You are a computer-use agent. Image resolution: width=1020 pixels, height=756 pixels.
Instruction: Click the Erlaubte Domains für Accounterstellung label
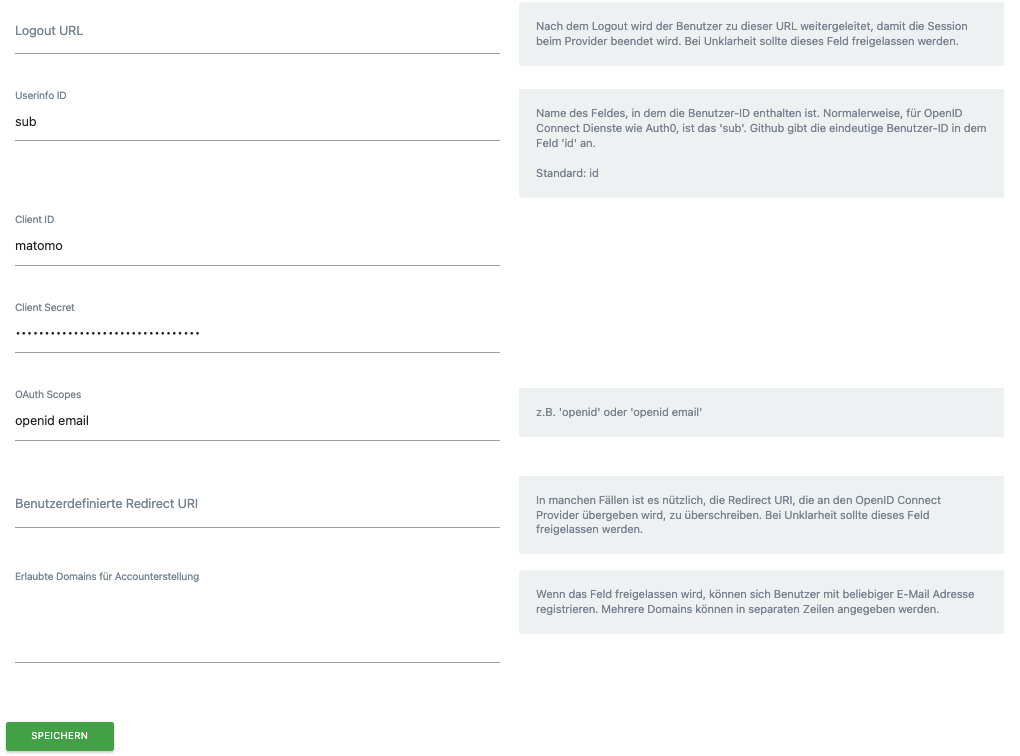pyautogui.click(x=107, y=576)
